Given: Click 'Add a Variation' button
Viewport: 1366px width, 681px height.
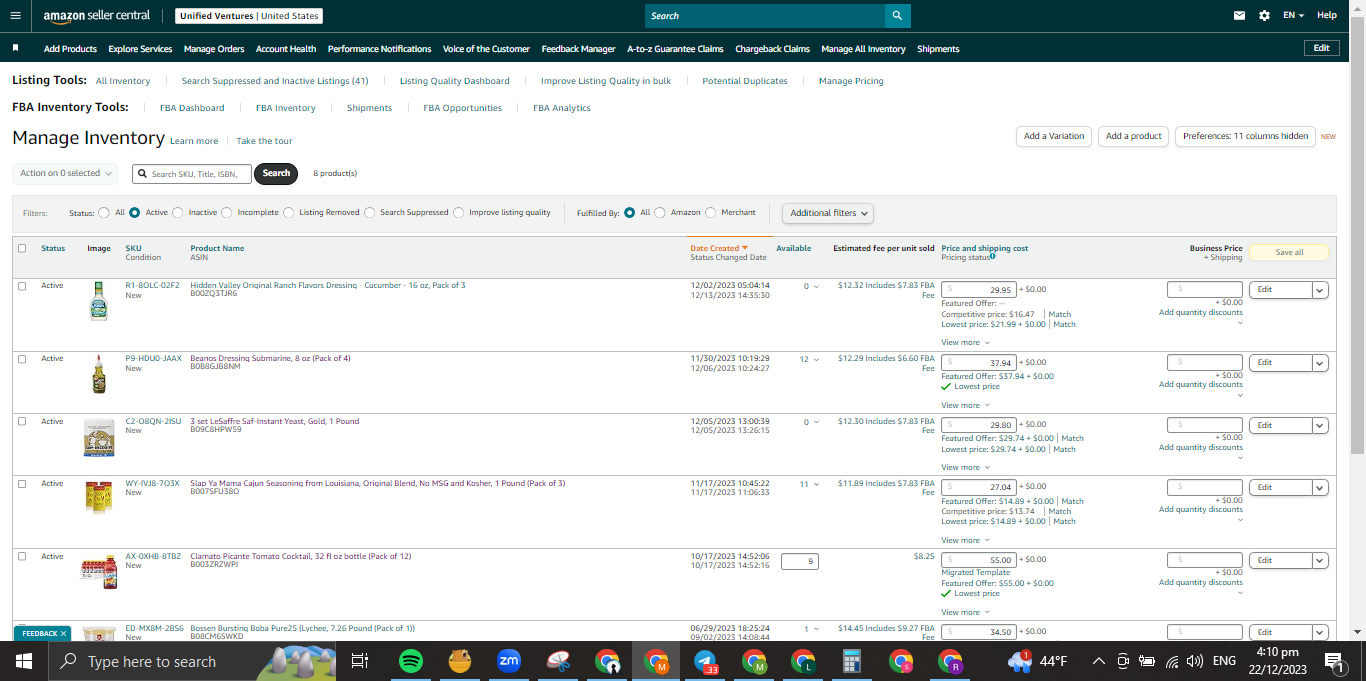Looking at the screenshot, I should click(x=1054, y=136).
